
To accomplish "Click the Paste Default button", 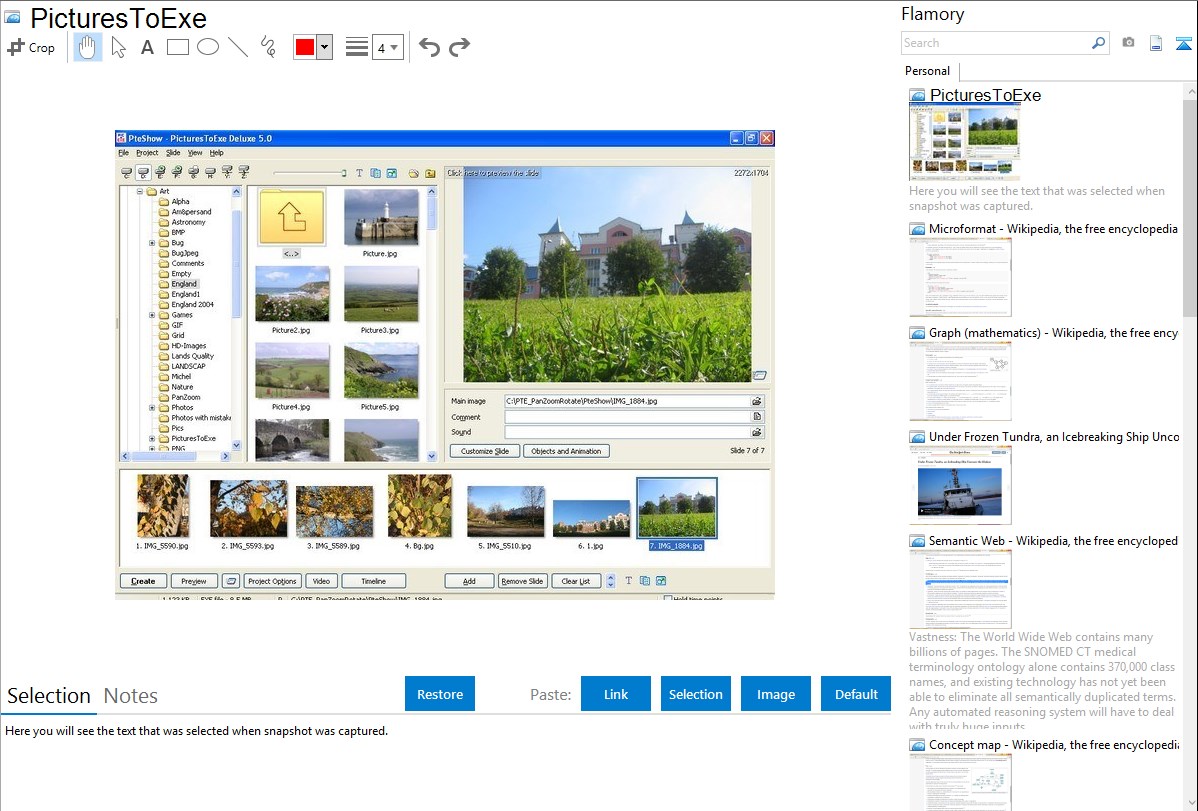I will click(x=856, y=694).
